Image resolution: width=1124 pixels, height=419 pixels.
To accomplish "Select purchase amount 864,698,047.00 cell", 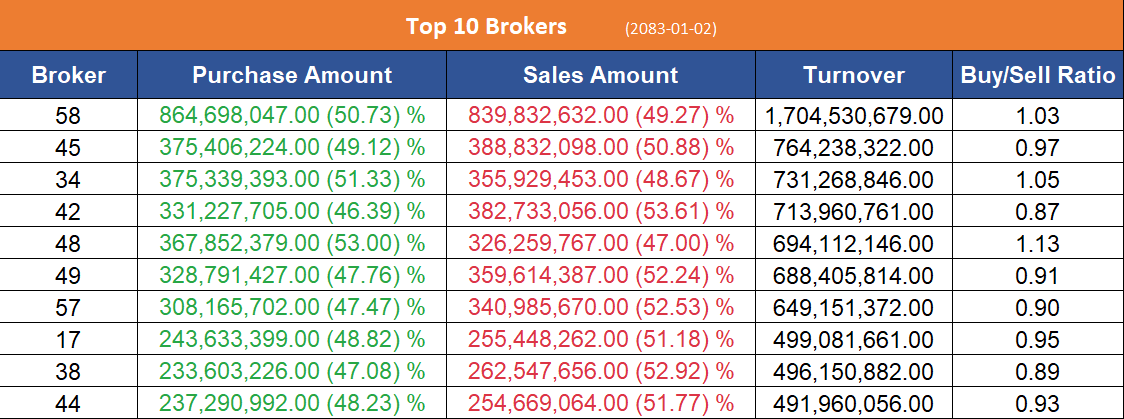I will pyautogui.click(x=292, y=115).
